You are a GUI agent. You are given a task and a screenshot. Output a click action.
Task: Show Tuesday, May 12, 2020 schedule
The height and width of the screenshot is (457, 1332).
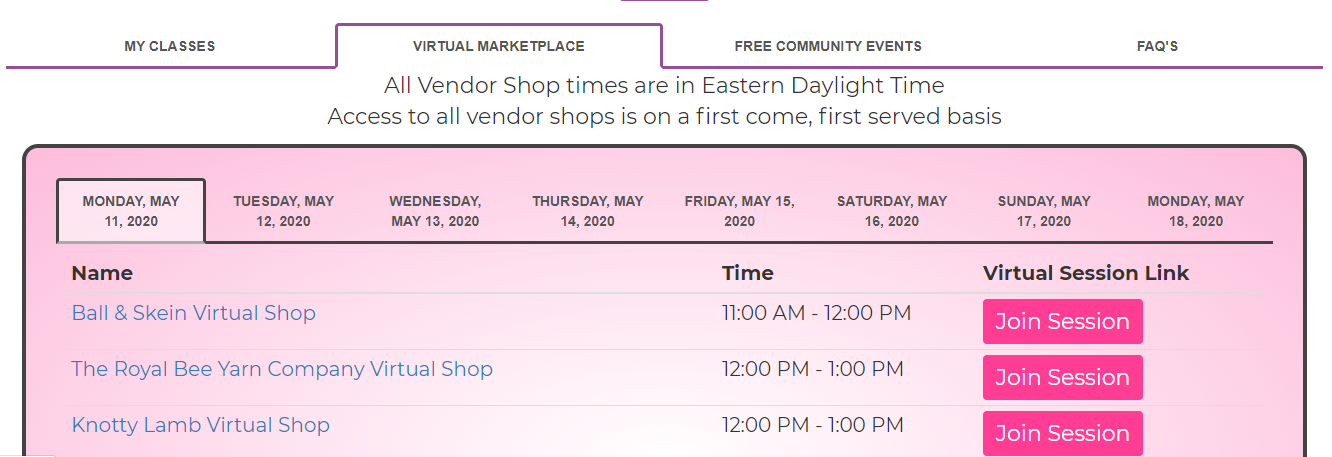click(x=283, y=211)
